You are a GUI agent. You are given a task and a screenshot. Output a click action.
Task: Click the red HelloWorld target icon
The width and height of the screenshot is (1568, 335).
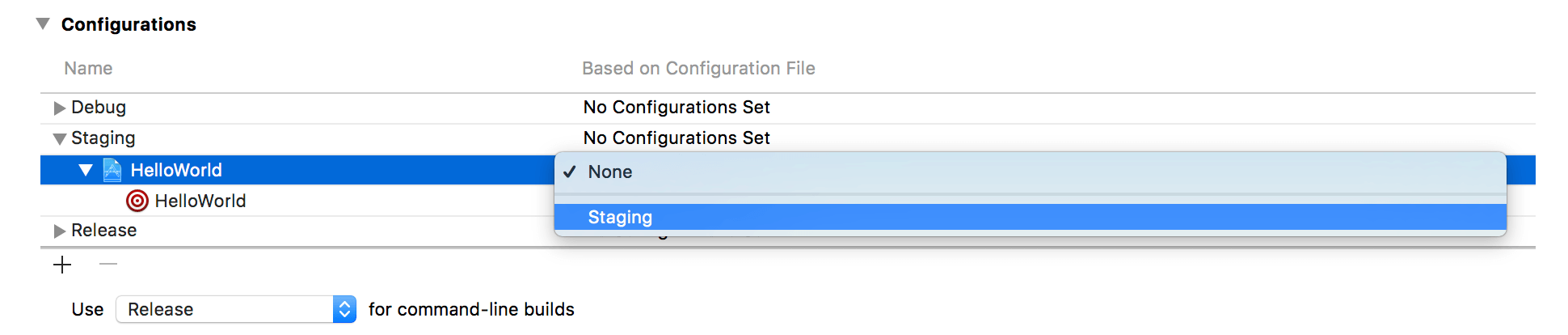[137, 201]
